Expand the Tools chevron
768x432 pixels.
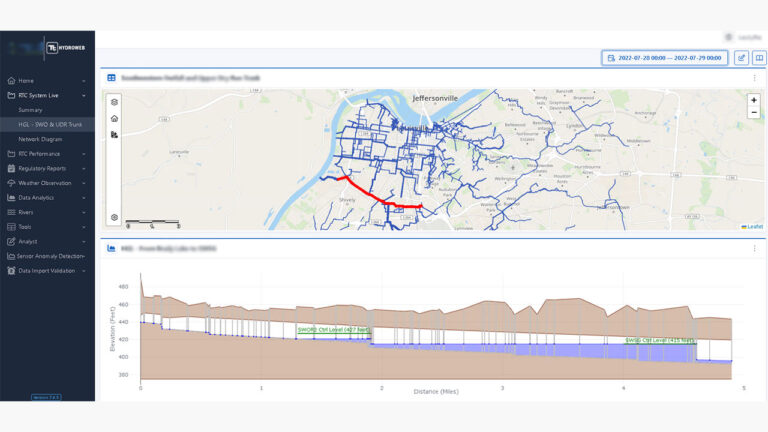[84, 227]
